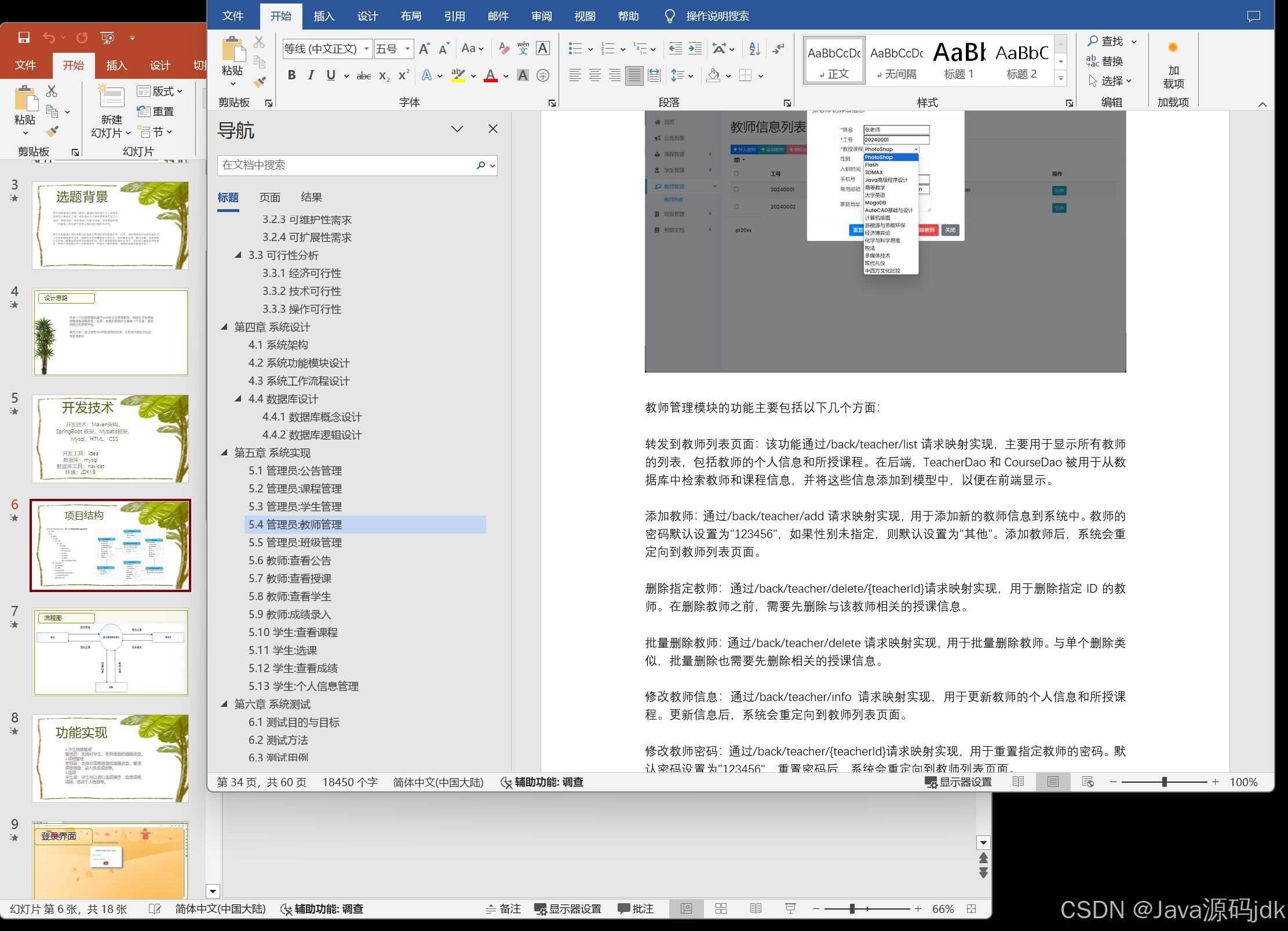
Task: Open navigation pane options chevron
Action: (x=457, y=129)
